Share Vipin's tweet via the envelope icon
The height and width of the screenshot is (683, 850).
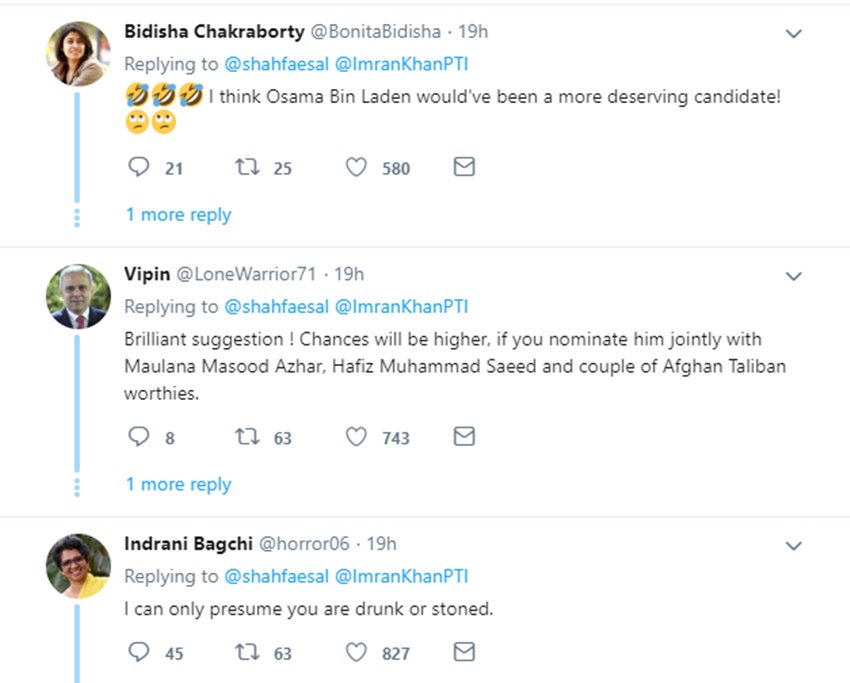464,437
